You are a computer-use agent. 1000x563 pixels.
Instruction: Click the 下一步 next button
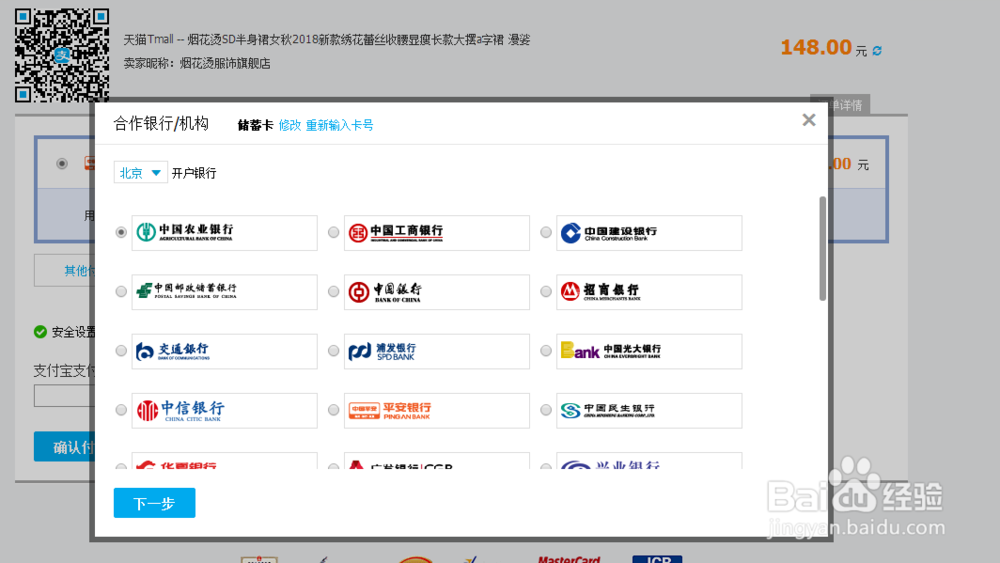click(154, 503)
